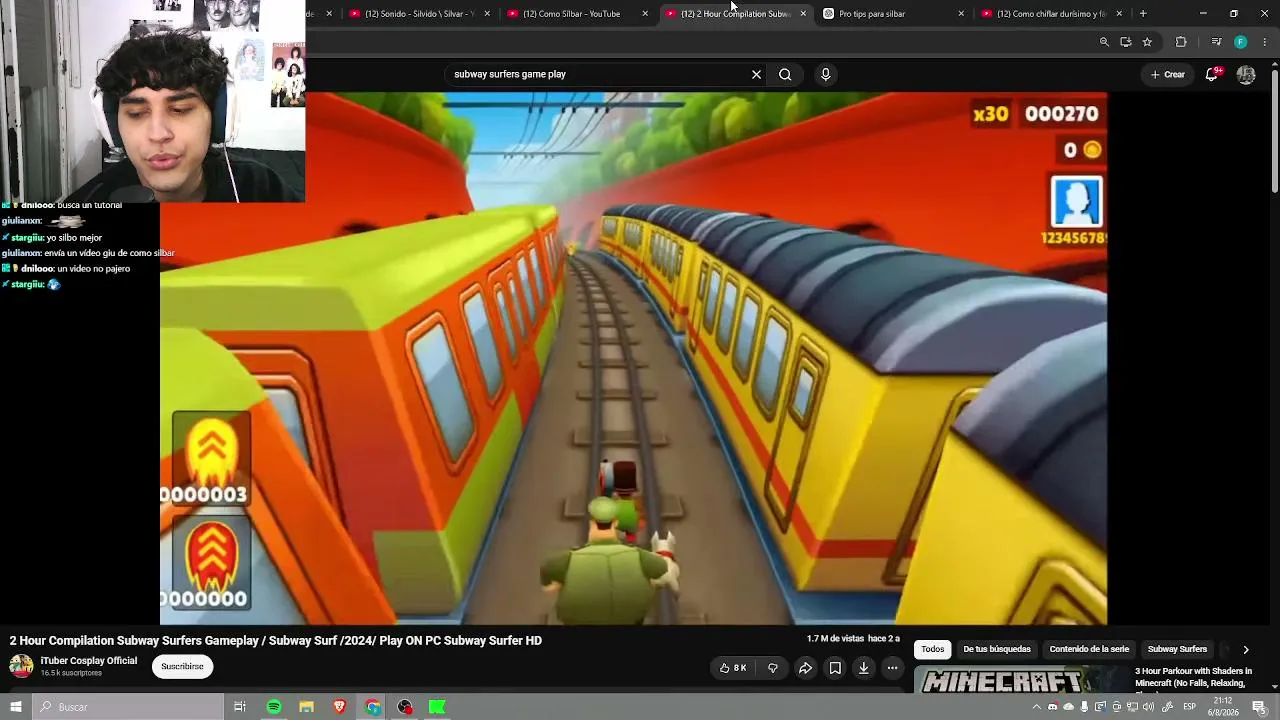The height and width of the screenshot is (720, 1280).
Task: Show hidden system tray icons
Action: coord(1038,707)
